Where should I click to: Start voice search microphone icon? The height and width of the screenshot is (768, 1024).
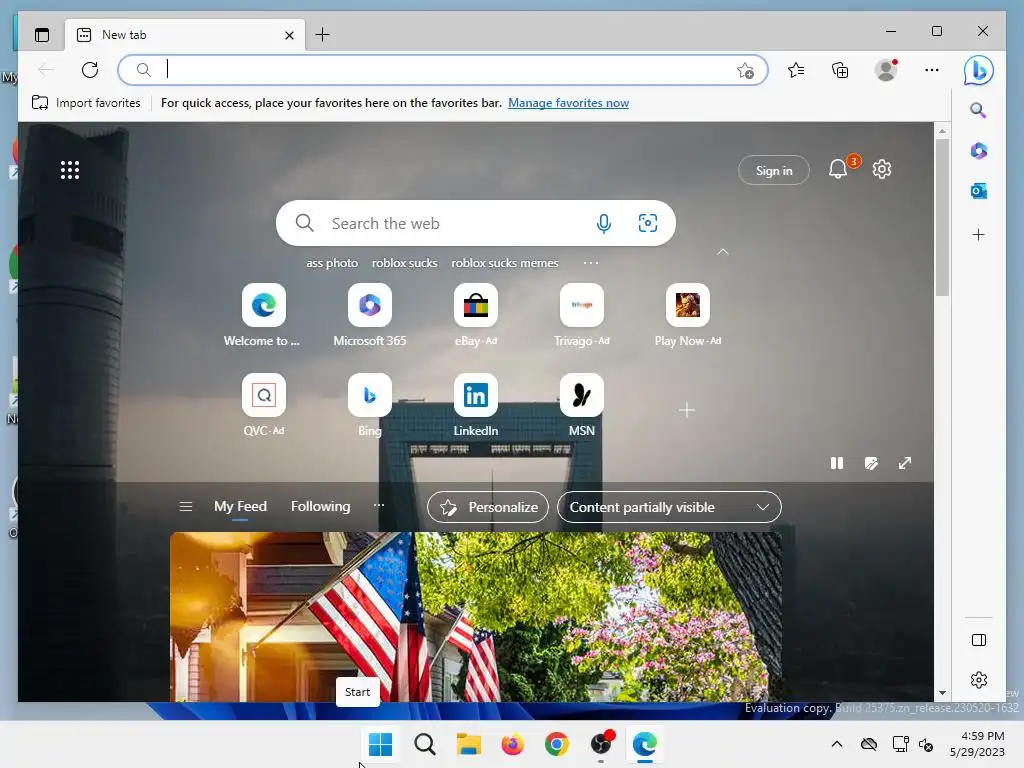tap(604, 223)
